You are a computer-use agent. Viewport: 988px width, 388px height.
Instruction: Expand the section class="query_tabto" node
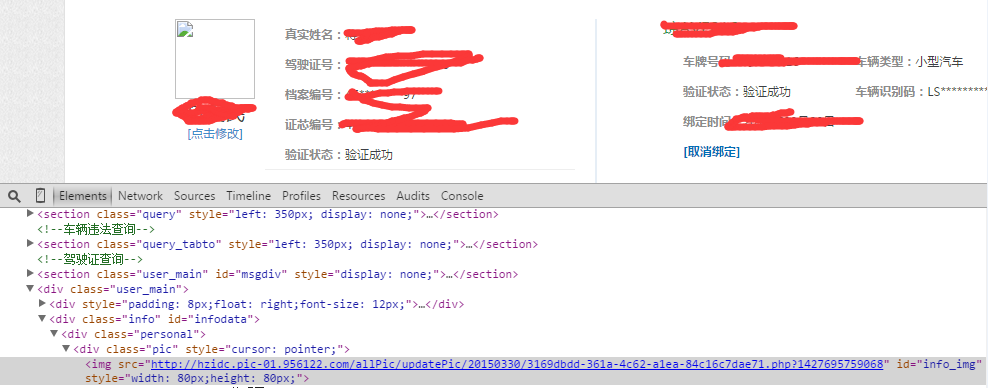[x=30, y=244]
